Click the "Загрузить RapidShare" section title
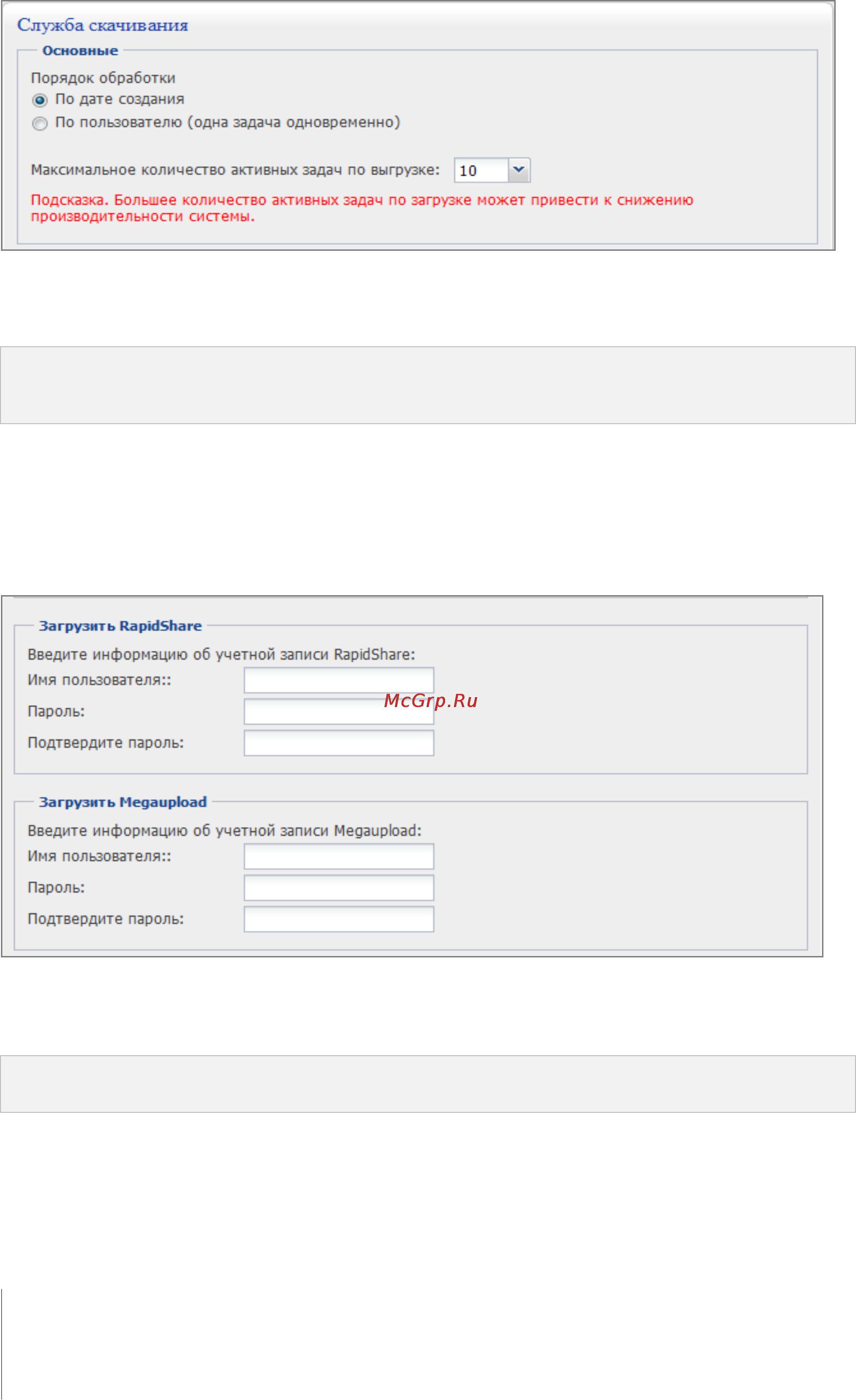The width and height of the screenshot is (856, 1400). tap(120, 625)
